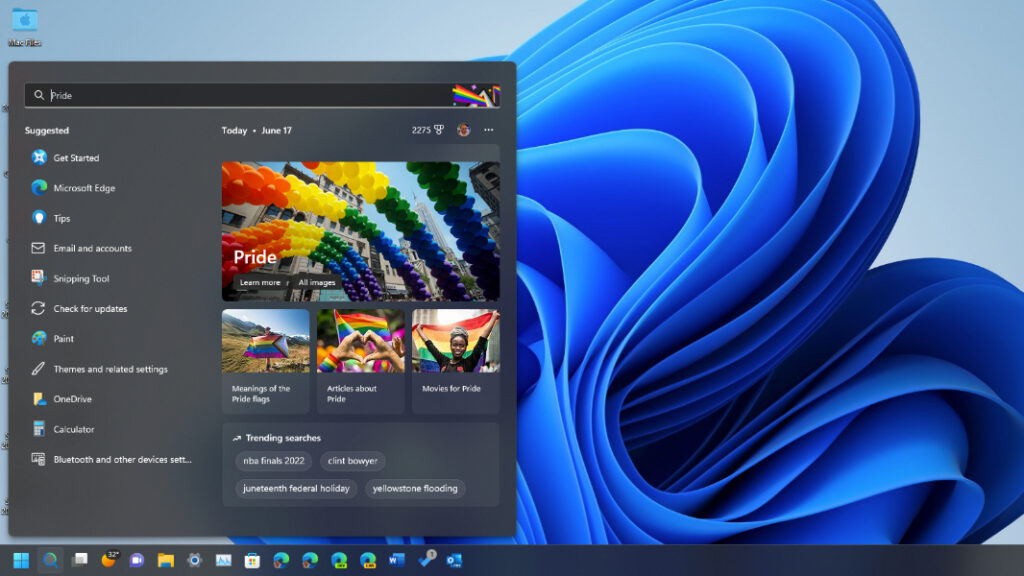Click the Settings gear icon in taskbar
1024x576 pixels.
[x=195, y=560]
